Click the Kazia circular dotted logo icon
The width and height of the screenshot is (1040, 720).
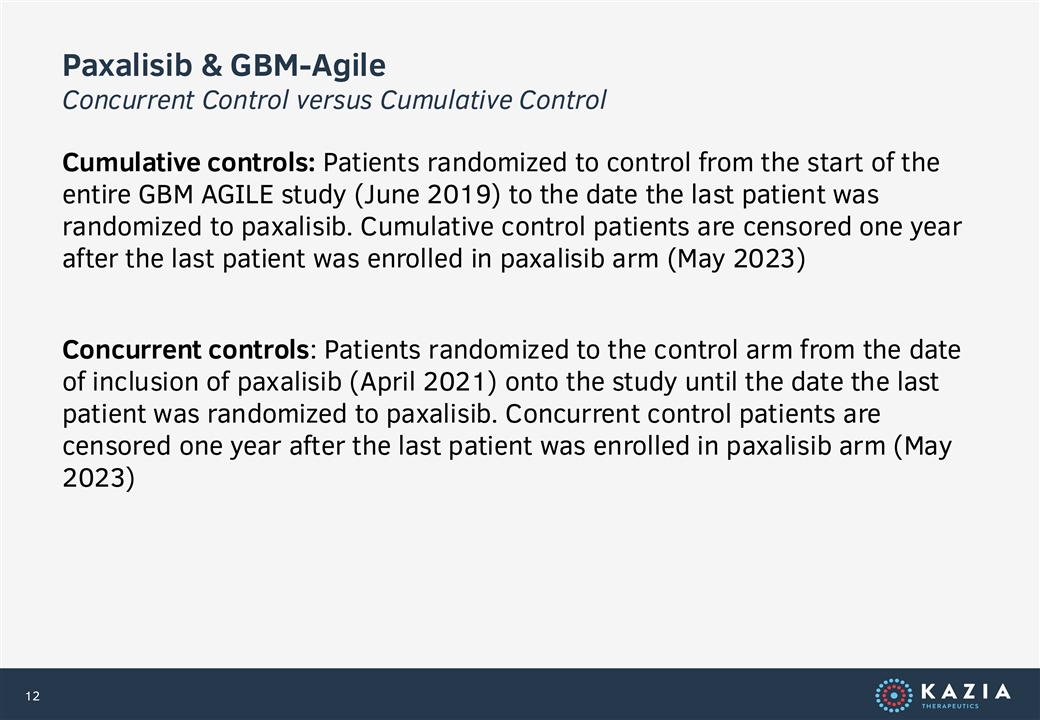(x=893, y=695)
